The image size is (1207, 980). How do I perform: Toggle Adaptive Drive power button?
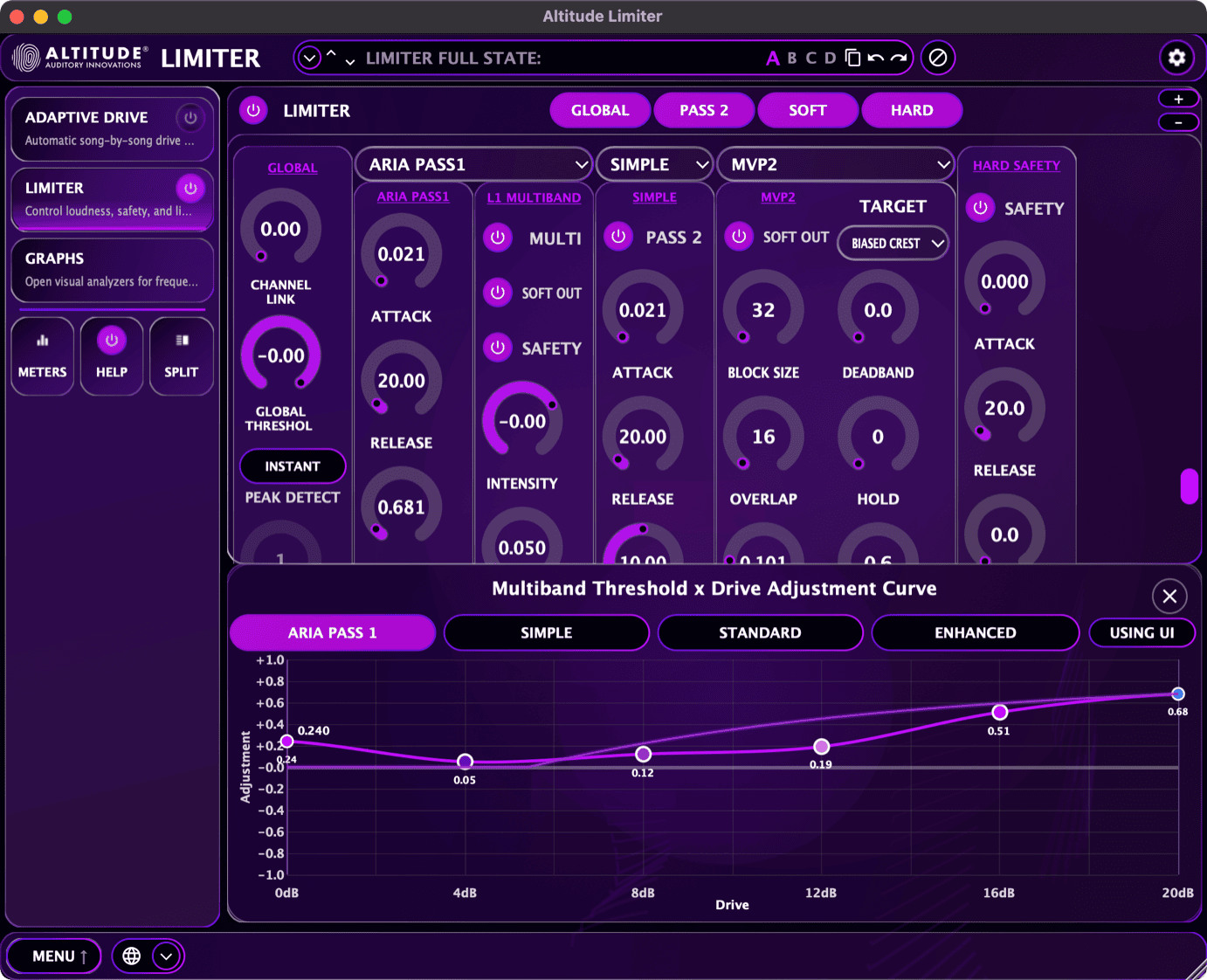[190, 117]
